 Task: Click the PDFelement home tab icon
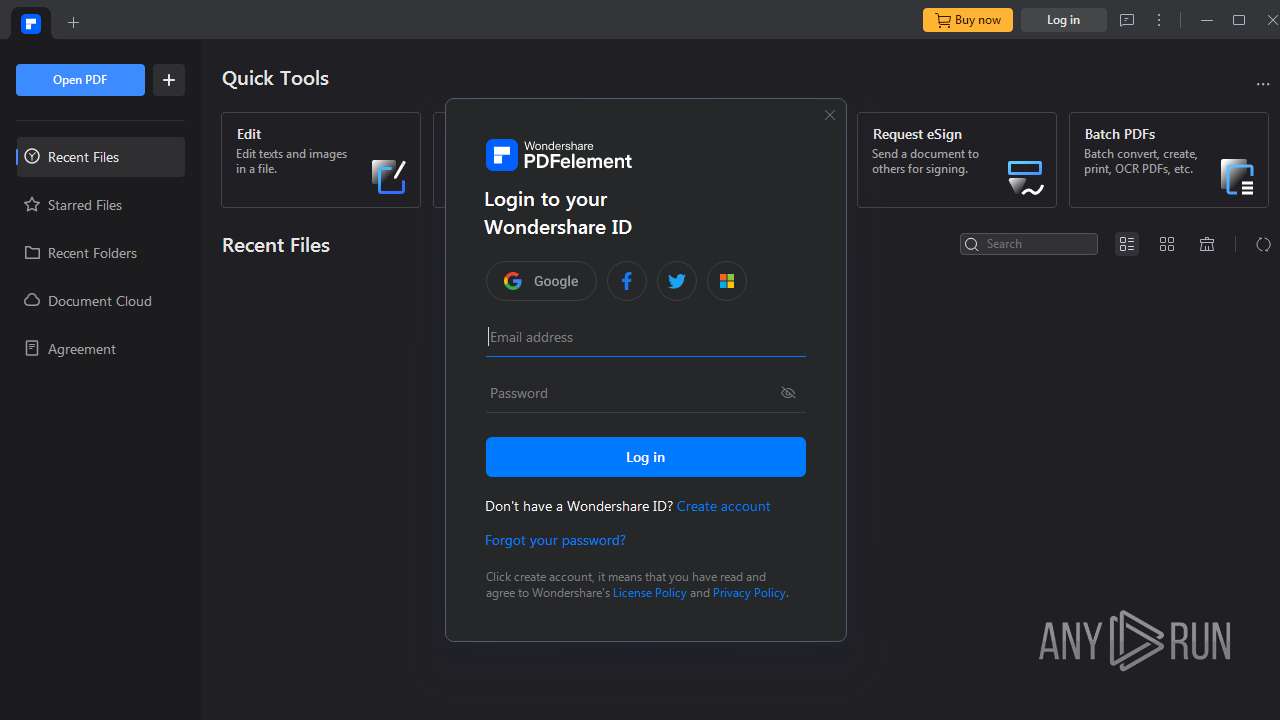coord(31,23)
